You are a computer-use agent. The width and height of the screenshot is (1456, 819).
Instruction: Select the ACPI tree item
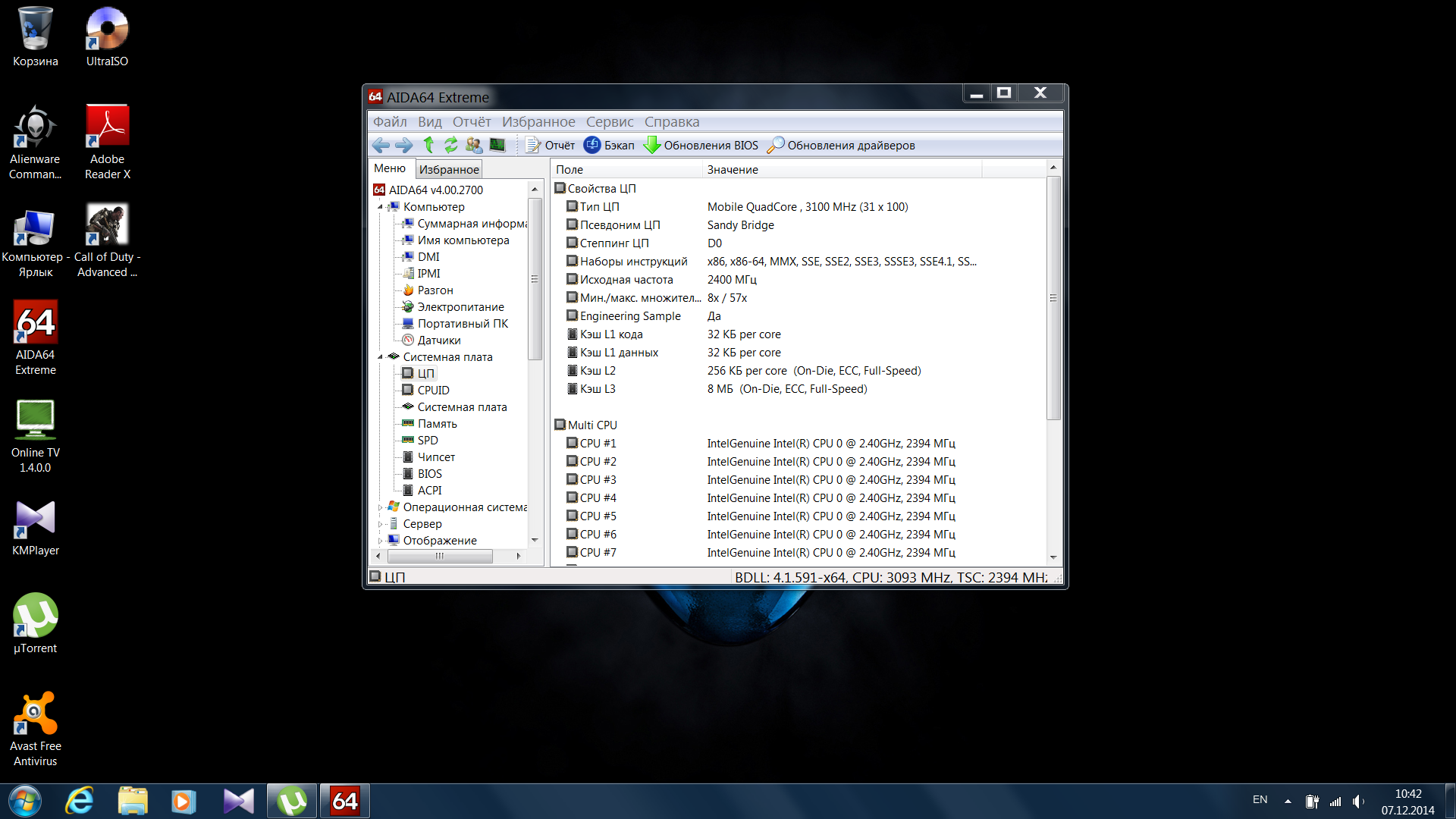click(422, 491)
